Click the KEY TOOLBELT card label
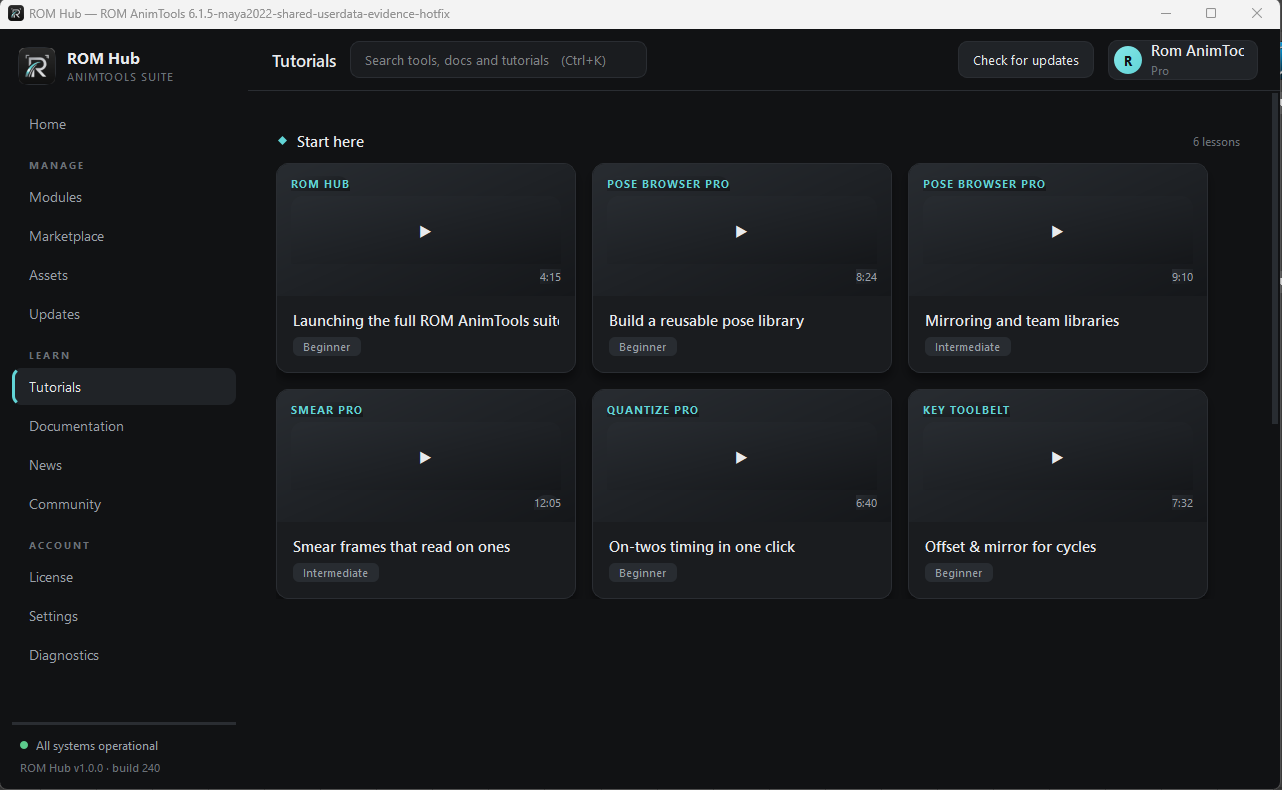The height and width of the screenshot is (790, 1282). coord(966,410)
